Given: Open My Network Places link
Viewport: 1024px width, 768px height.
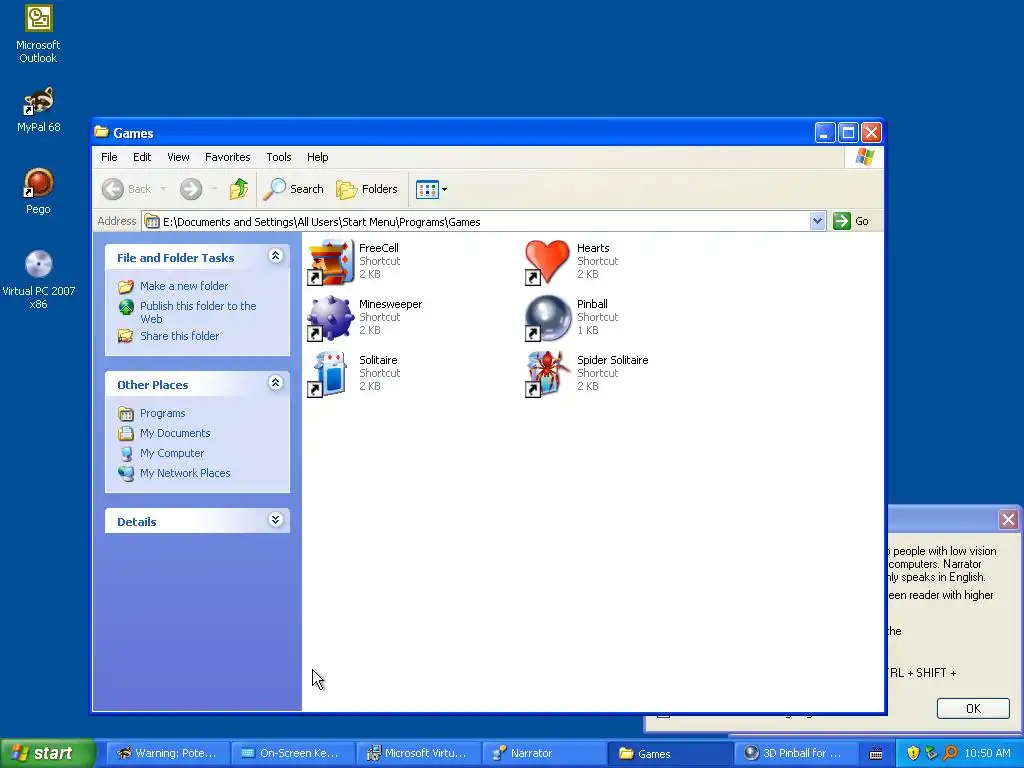Looking at the screenshot, I should point(185,473).
